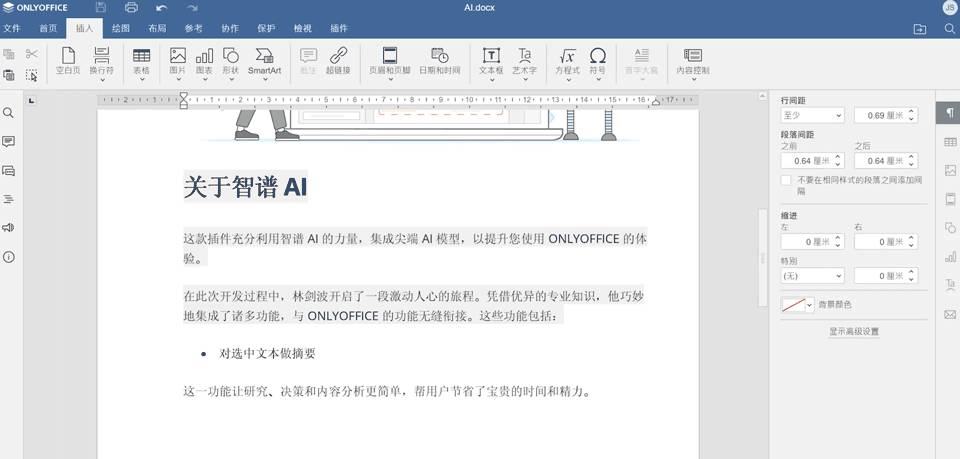Switch to the Collaboration (协作) tab

click(x=230, y=28)
